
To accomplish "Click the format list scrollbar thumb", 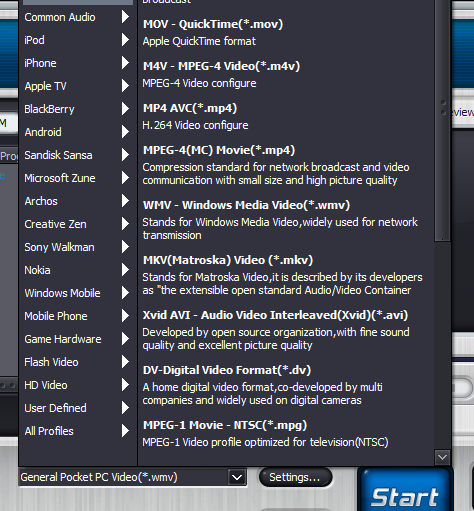I will pyautogui.click(x=443, y=120).
